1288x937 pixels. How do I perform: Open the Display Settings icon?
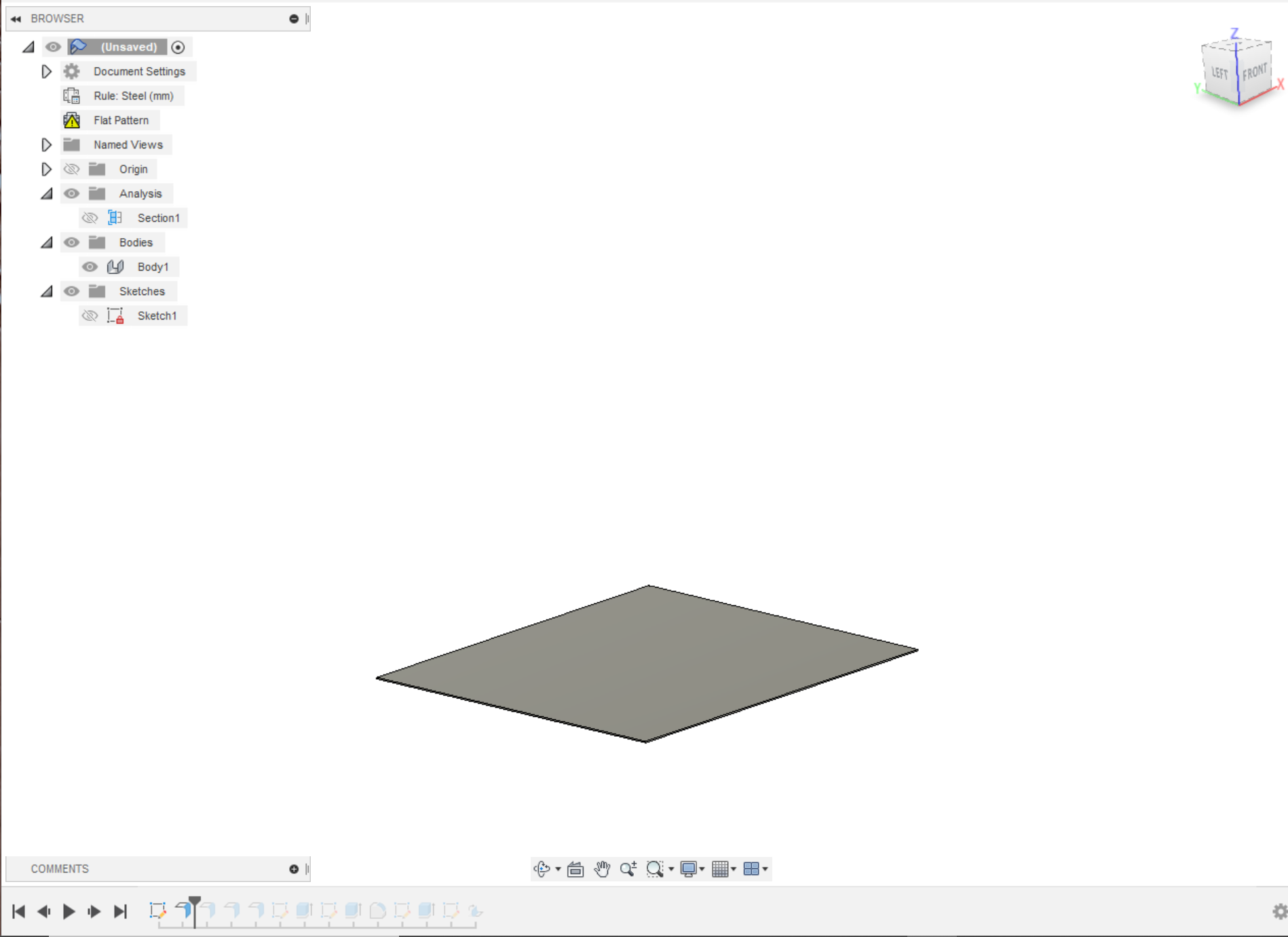[689, 868]
